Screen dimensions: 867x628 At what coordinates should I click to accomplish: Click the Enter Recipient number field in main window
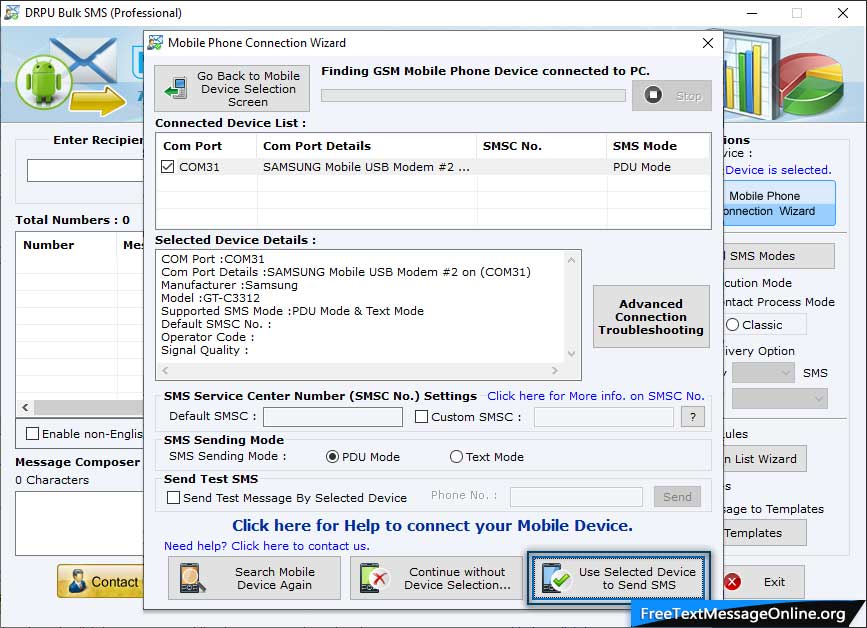85,170
